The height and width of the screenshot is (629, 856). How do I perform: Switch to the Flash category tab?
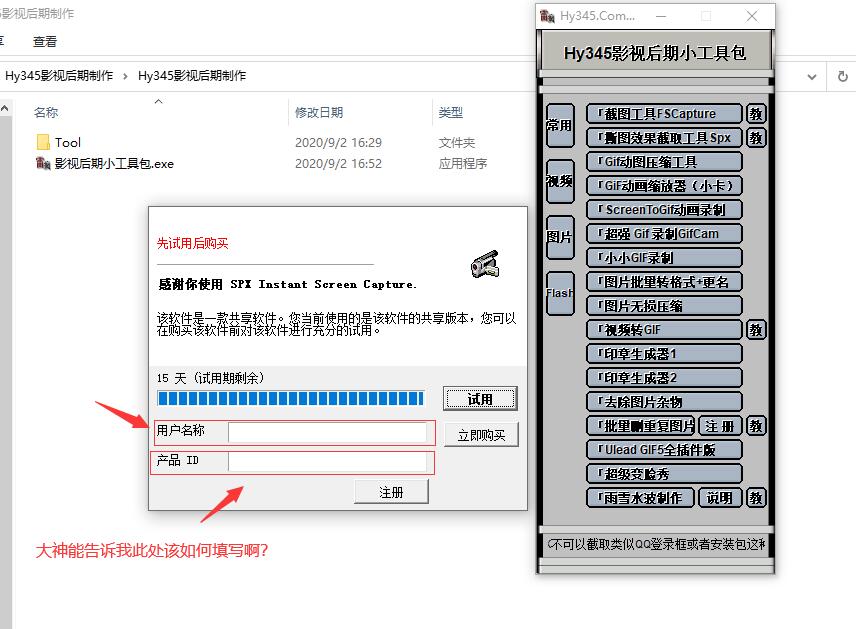click(x=560, y=293)
